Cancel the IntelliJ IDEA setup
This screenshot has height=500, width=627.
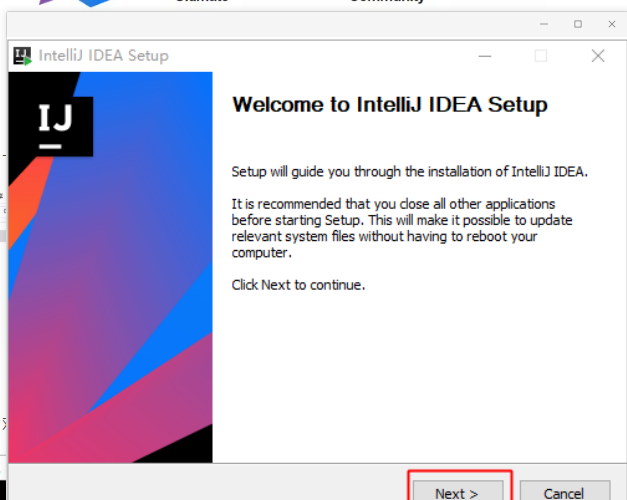565,491
